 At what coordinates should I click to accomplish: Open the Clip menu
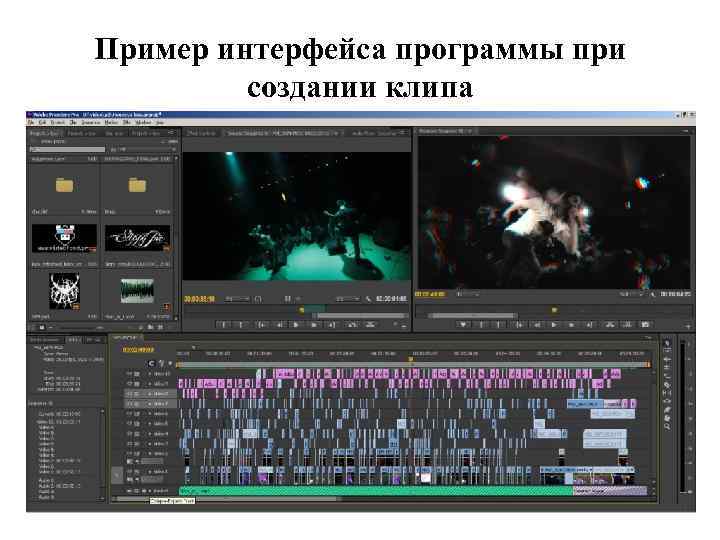(73, 123)
